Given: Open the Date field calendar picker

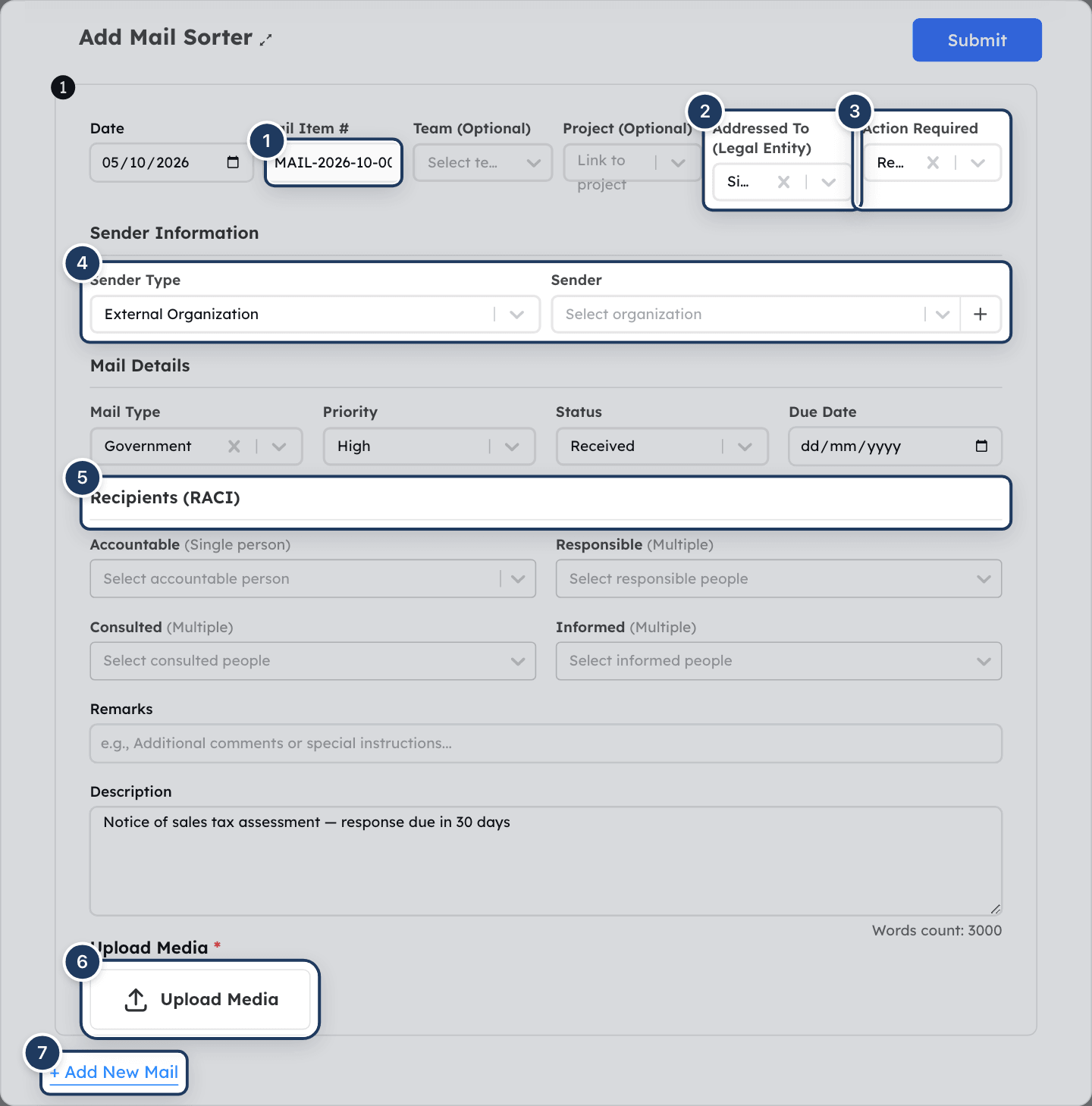Looking at the screenshot, I should tap(233, 162).
